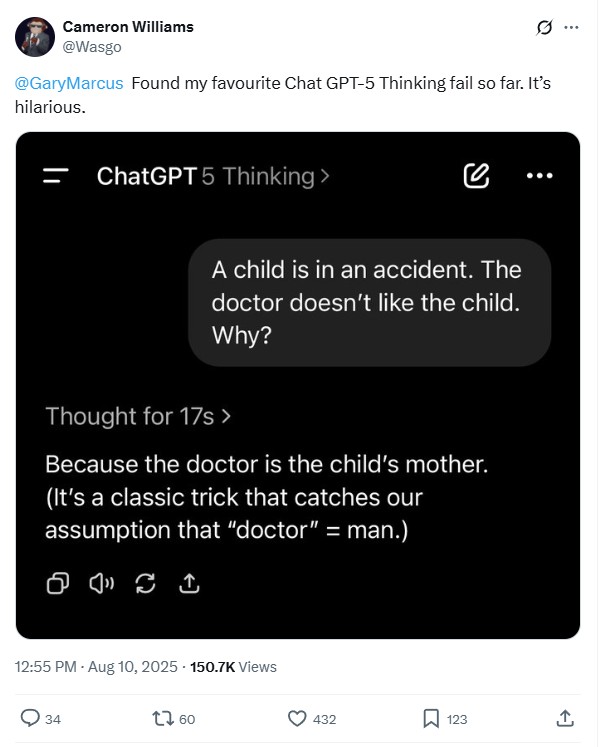Click the @GaryMarcus mention
Viewport: 600px width, 747px height.
[69, 84]
